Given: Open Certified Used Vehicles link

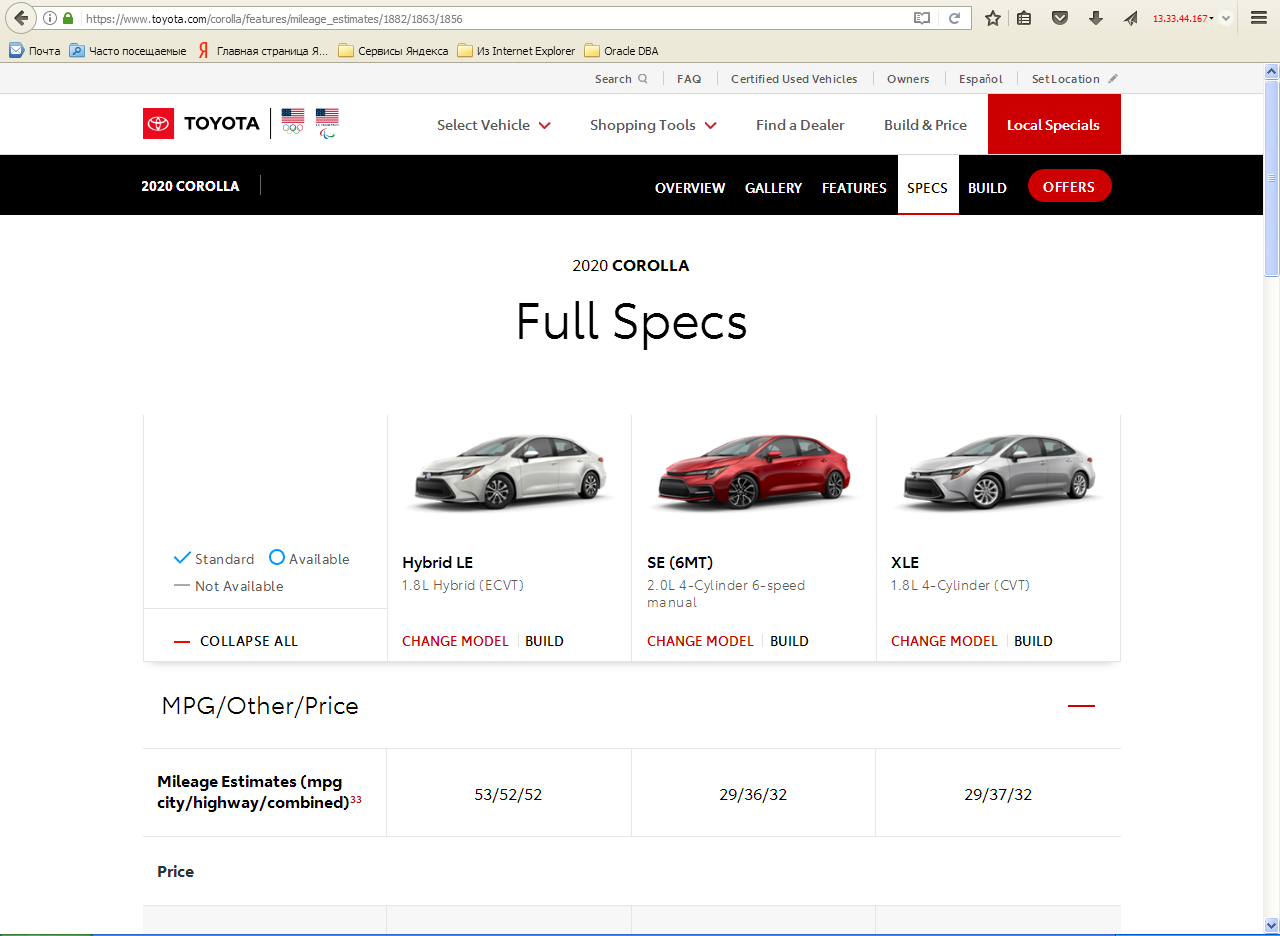Looking at the screenshot, I should [x=794, y=79].
